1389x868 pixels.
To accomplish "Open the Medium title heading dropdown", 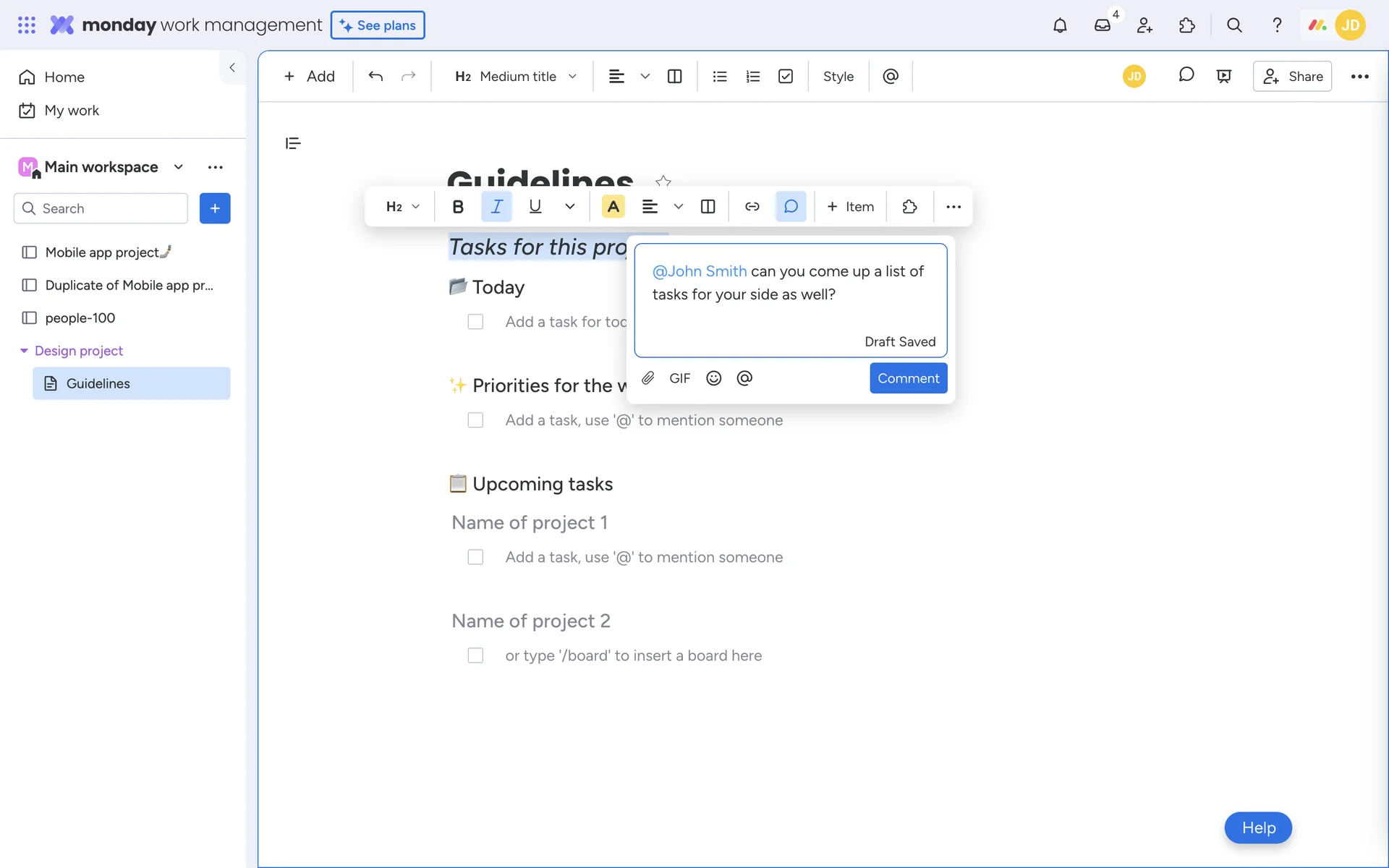I will click(x=516, y=77).
